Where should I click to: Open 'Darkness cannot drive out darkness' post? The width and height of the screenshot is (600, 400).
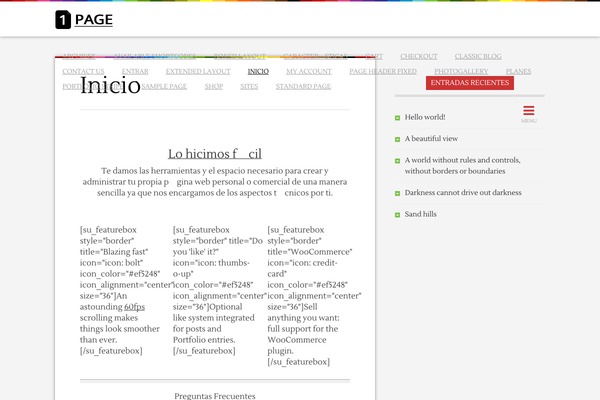tap(463, 193)
